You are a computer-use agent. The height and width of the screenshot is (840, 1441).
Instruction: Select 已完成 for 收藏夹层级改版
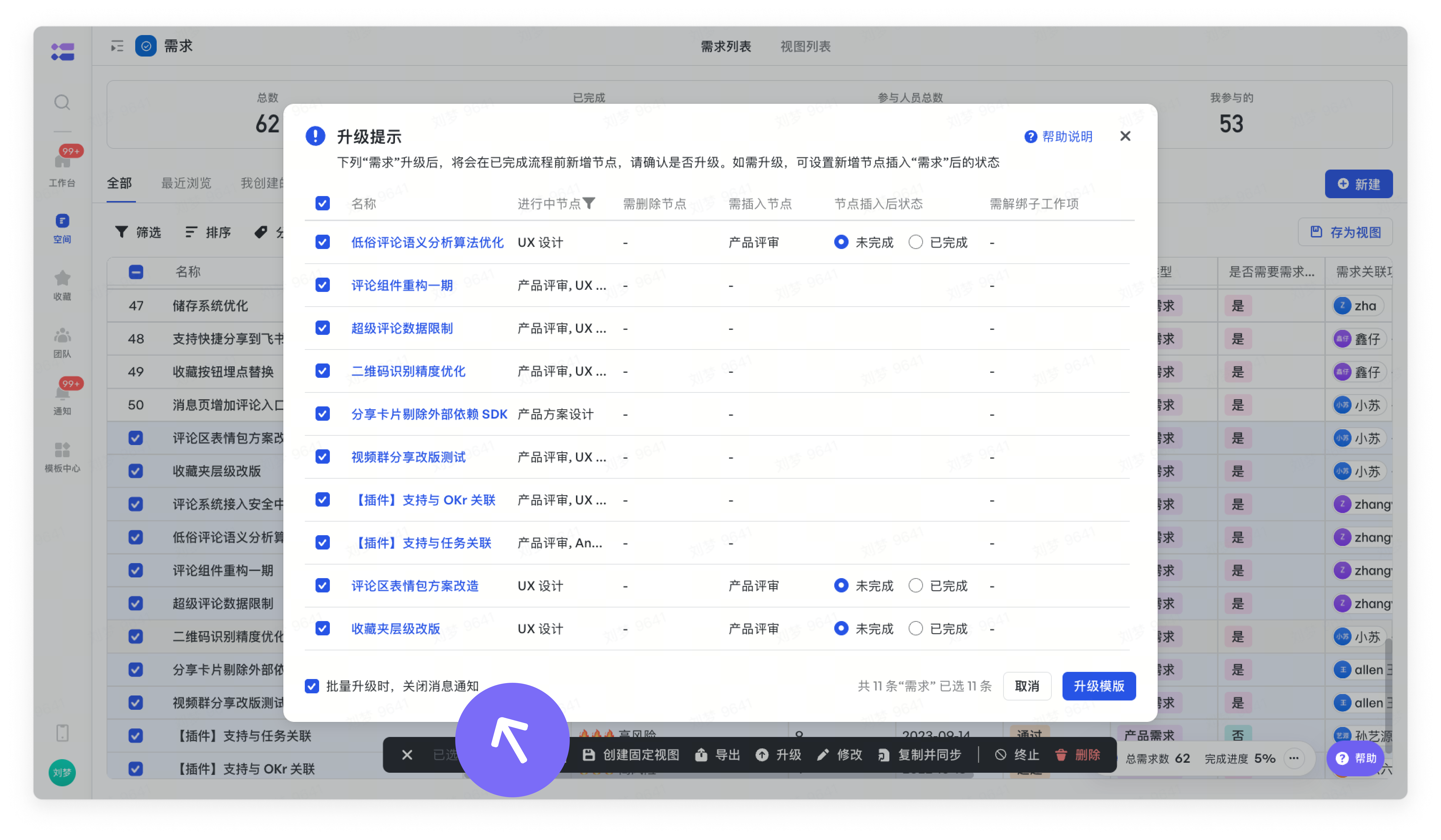[x=916, y=628]
